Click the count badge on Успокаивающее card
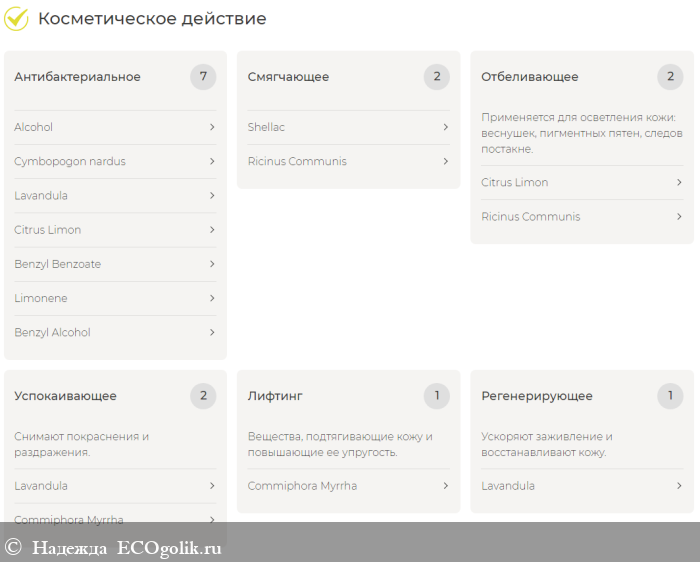The image size is (700, 562). [x=203, y=396]
